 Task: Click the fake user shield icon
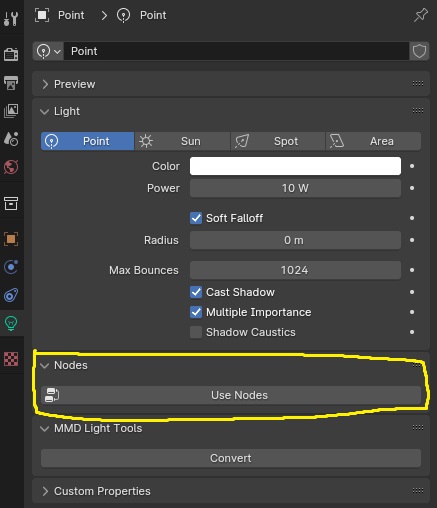point(419,51)
